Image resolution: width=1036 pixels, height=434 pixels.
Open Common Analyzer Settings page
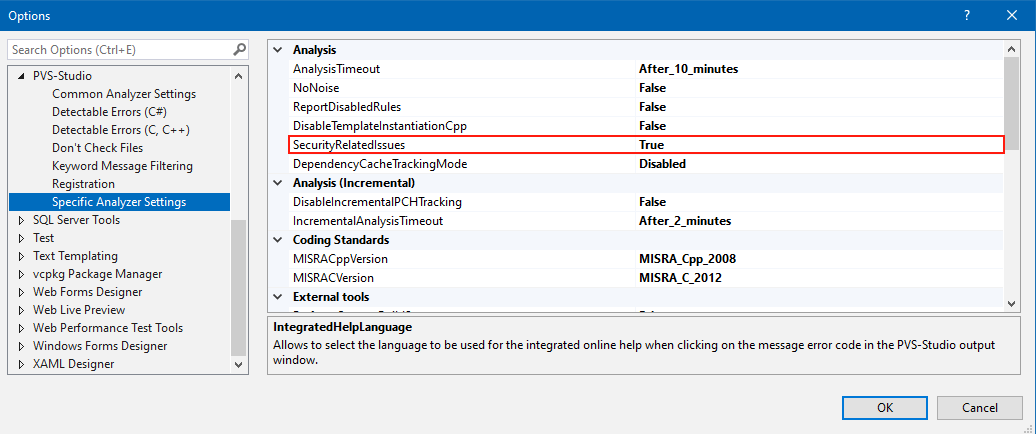(123, 94)
